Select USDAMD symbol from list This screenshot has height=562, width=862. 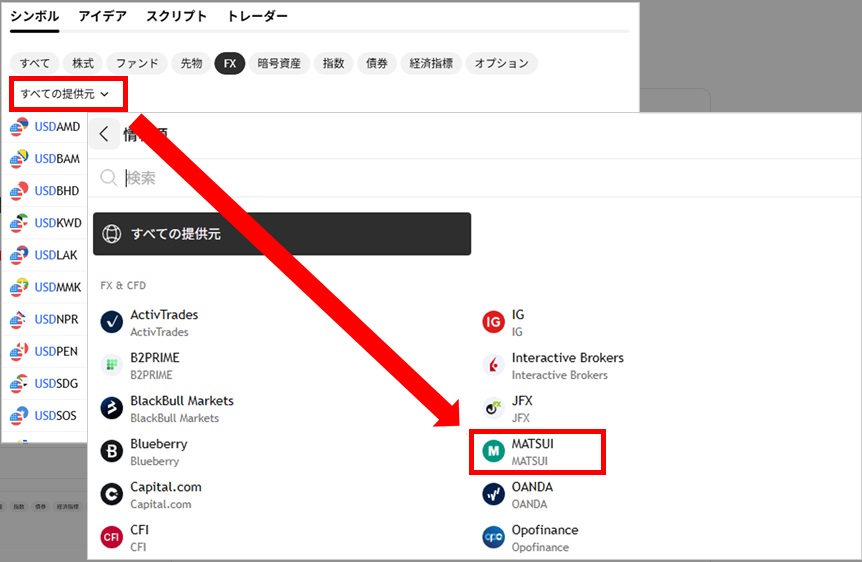[56, 127]
